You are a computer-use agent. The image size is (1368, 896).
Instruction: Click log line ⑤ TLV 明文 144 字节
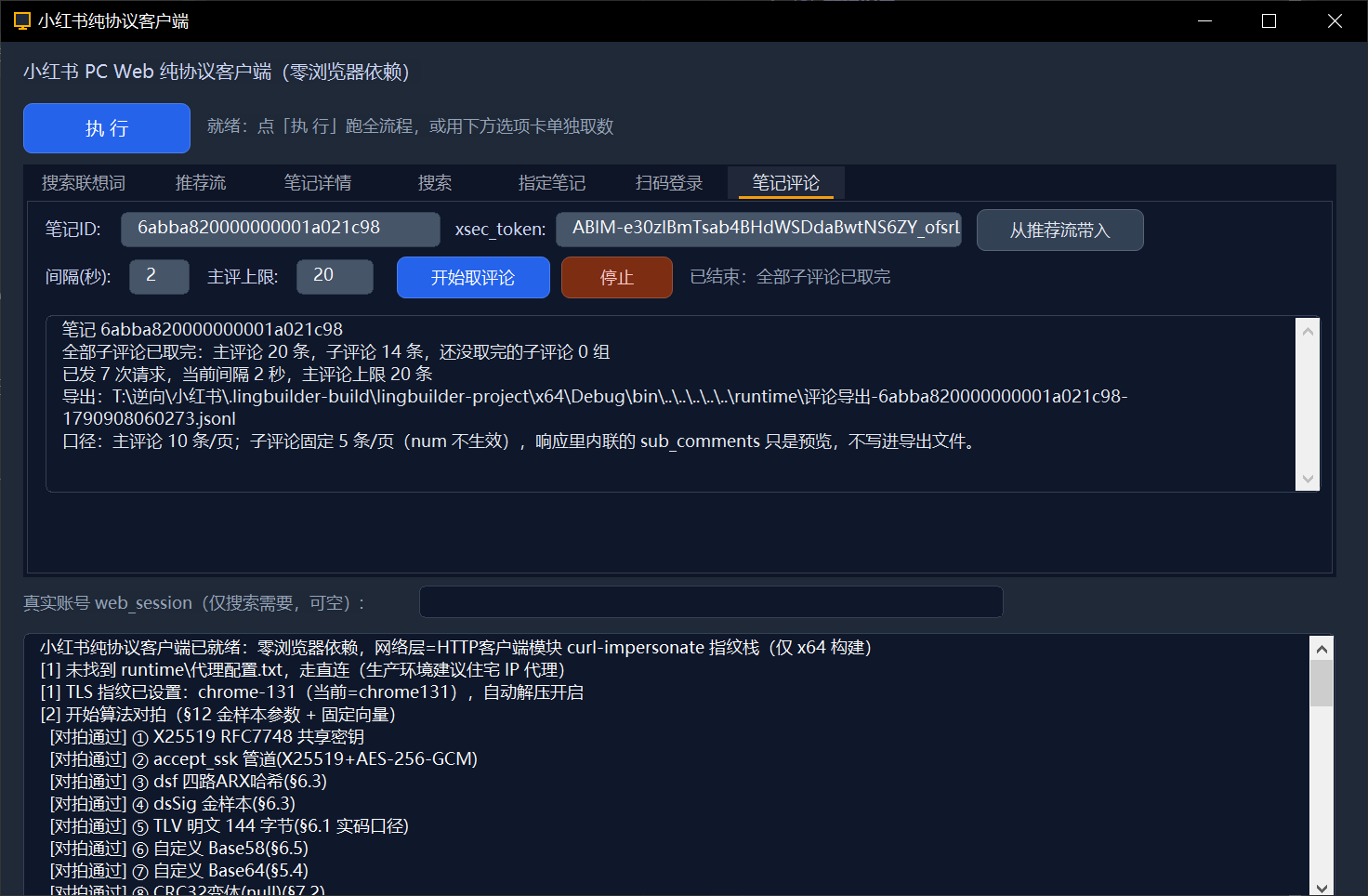229,825
